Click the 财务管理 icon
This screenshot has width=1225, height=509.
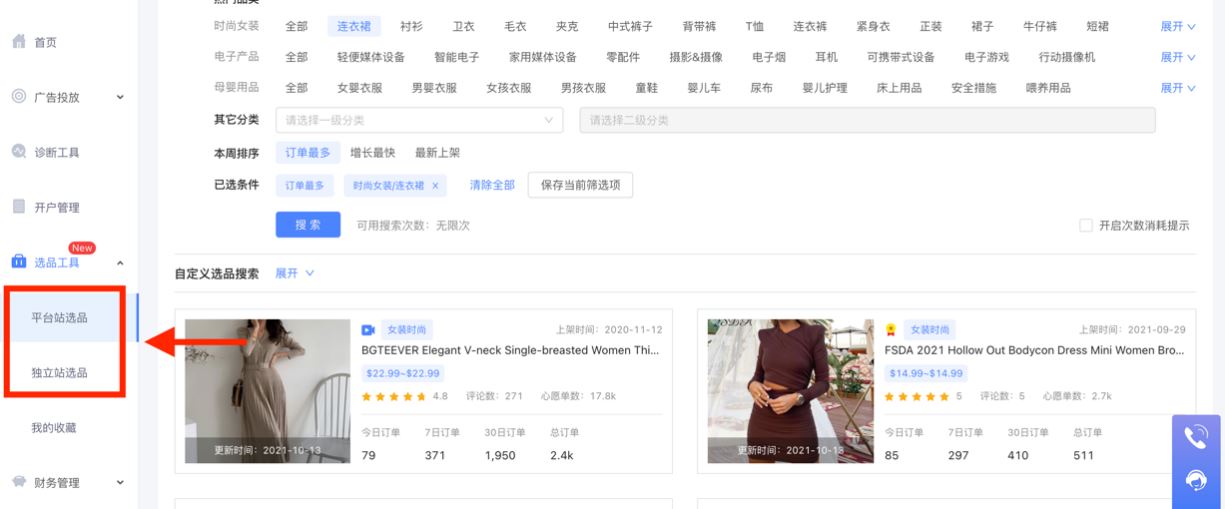[18, 483]
